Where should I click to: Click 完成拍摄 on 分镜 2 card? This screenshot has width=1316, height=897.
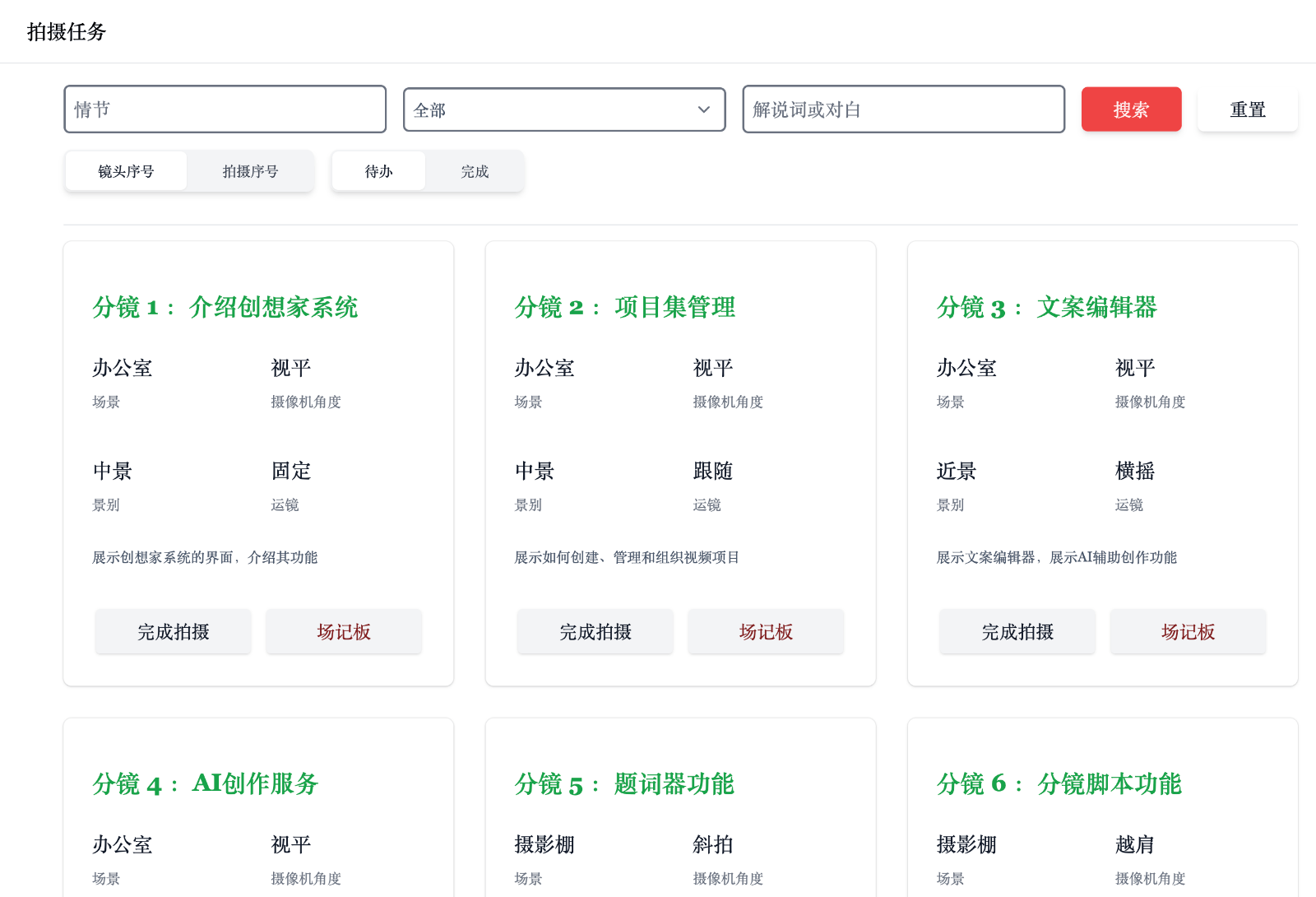click(595, 632)
